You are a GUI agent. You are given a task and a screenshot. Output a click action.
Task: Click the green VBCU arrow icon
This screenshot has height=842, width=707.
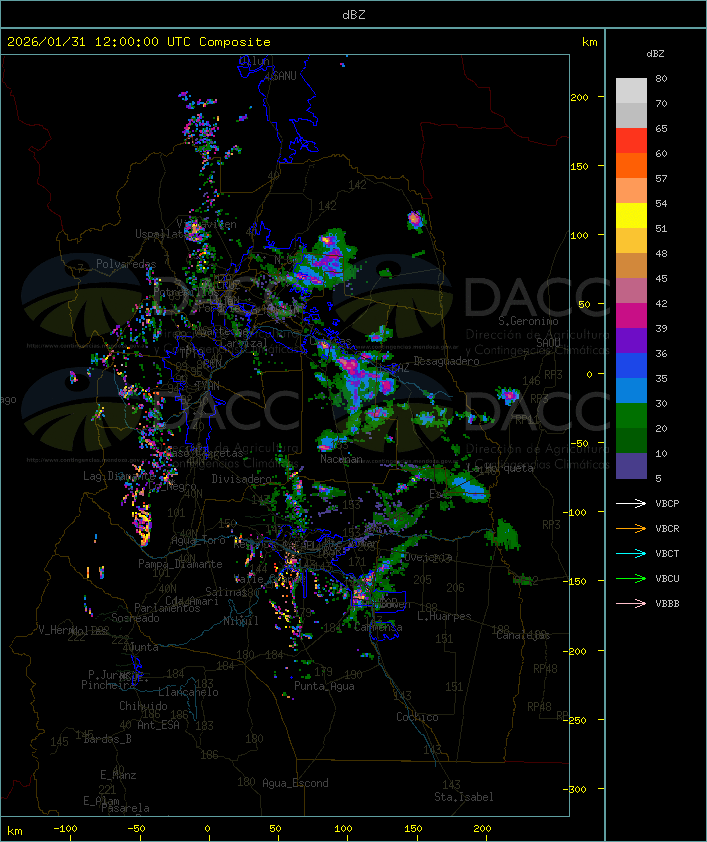coord(632,578)
